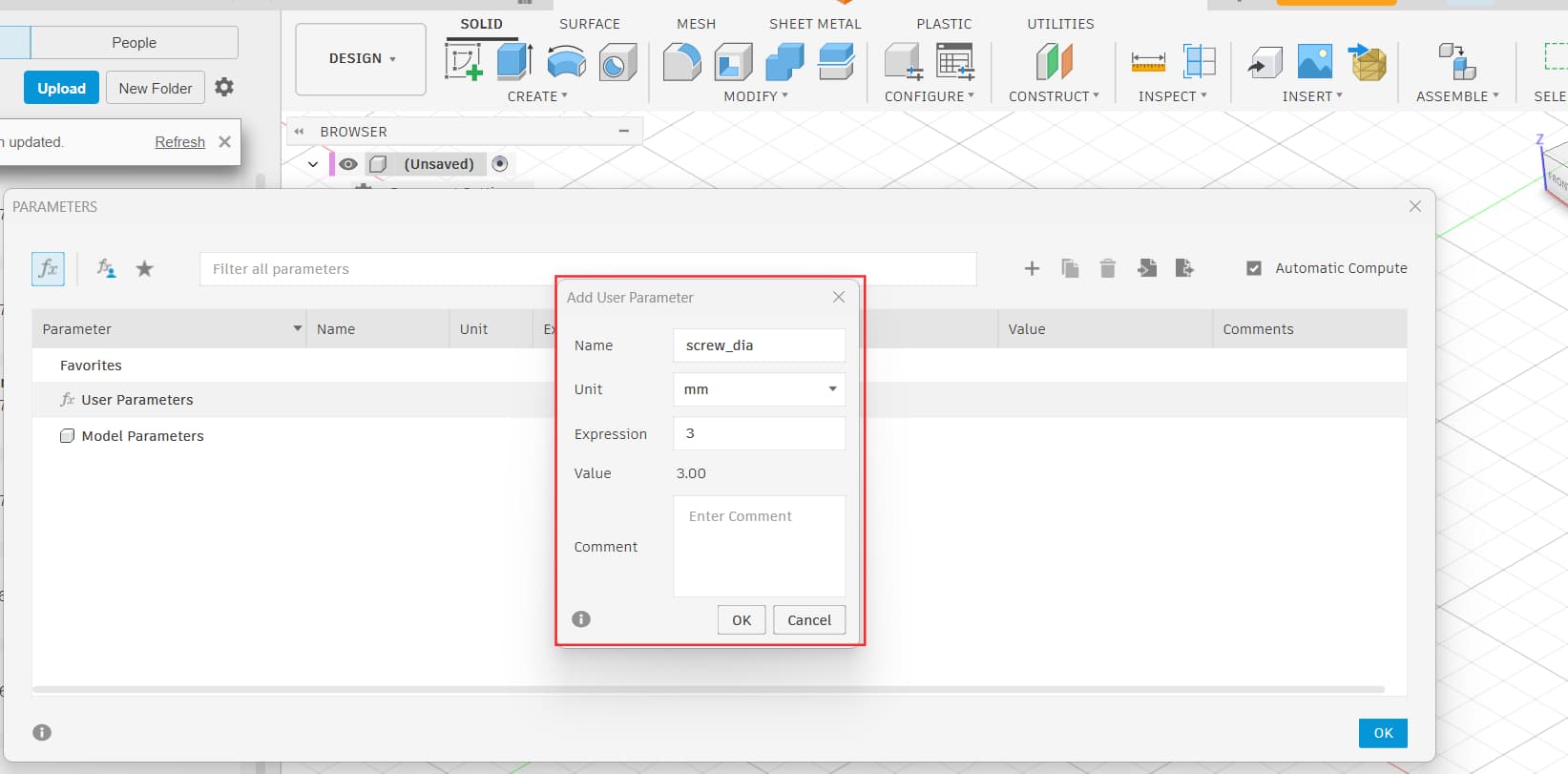Click info icon in Add User Parameter dialog
1568x774 pixels.
click(581, 619)
